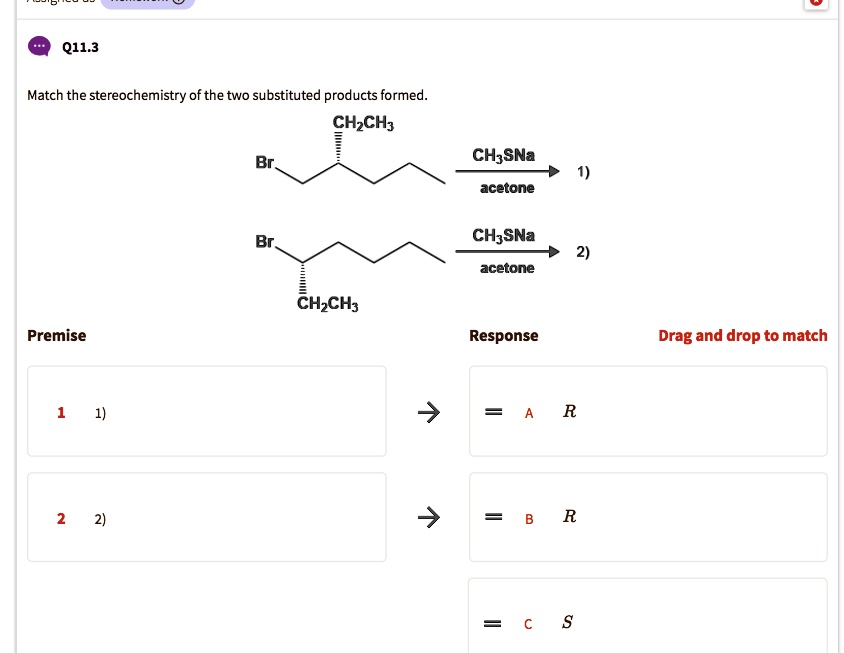
Task: Open premise box 2 for reaction 2)
Action: [206, 517]
